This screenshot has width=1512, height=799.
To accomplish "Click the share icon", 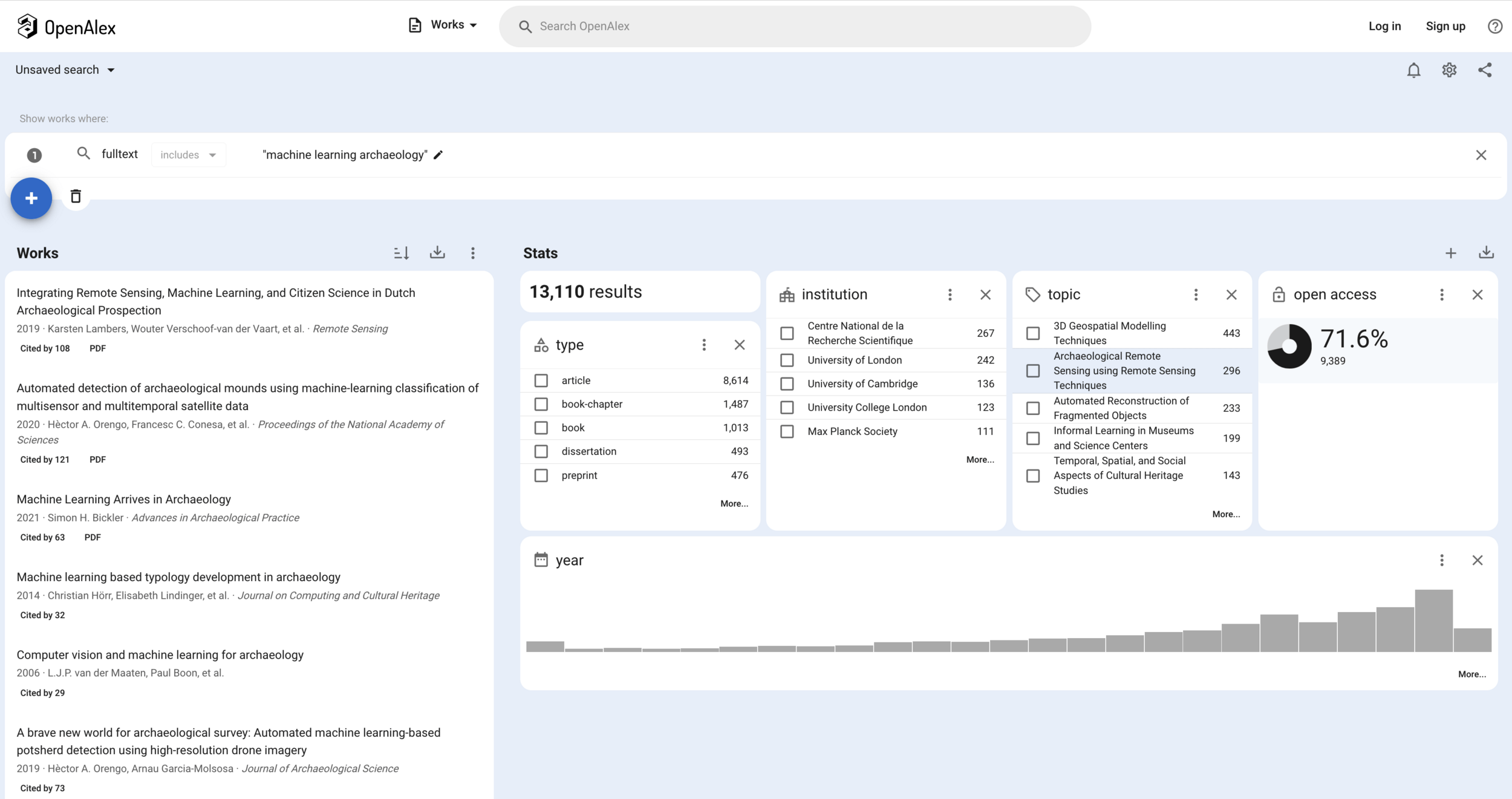I will (x=1485, y=70).
